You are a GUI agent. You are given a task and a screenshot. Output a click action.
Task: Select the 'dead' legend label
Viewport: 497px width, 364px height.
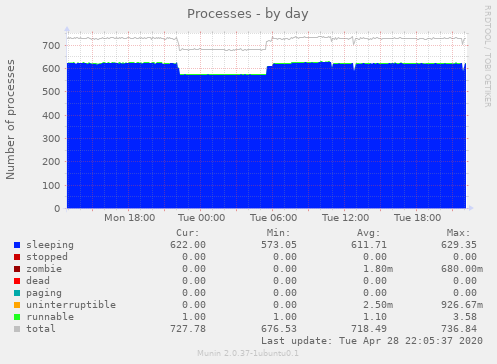[38, 281]
